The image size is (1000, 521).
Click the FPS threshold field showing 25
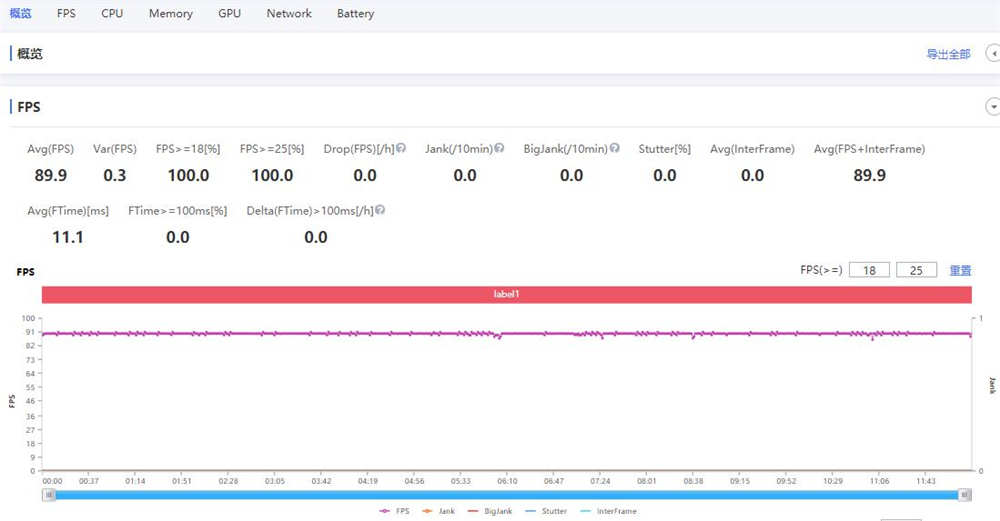pyautogui.click(x=916, y=270)
